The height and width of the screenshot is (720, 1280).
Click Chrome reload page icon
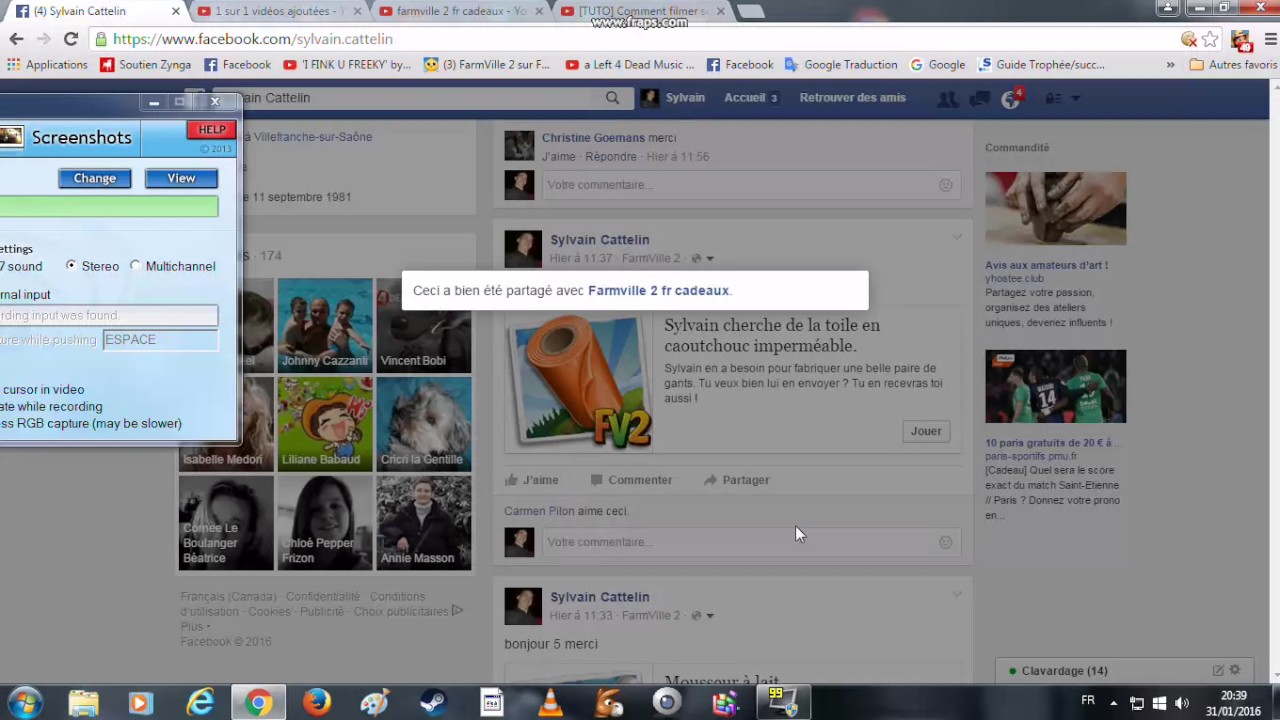(x=71, y=39)
